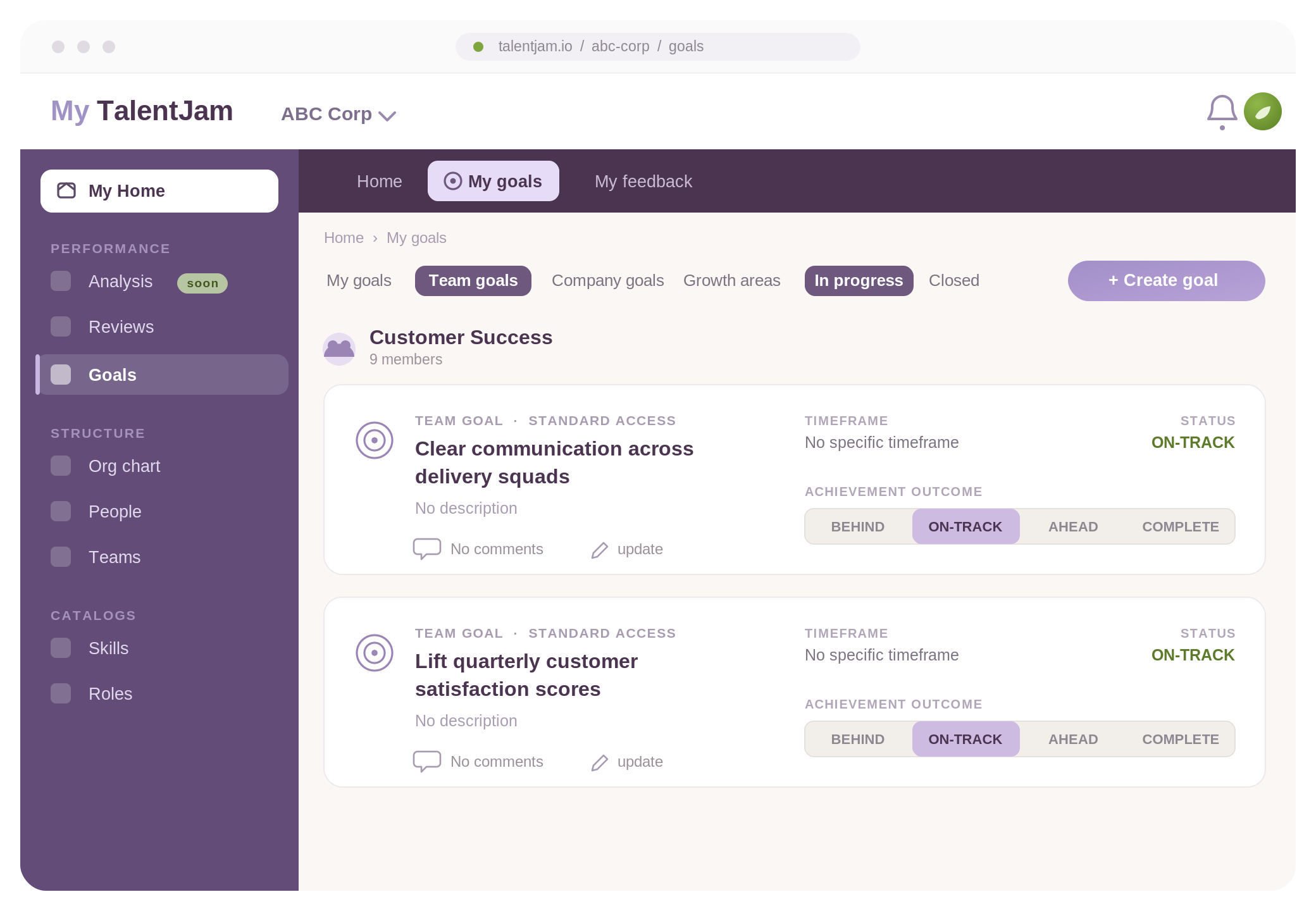The image size is (1316, 911).
Task: Click ON-TRACK status of Clear communication goal
Action: 1193,442
